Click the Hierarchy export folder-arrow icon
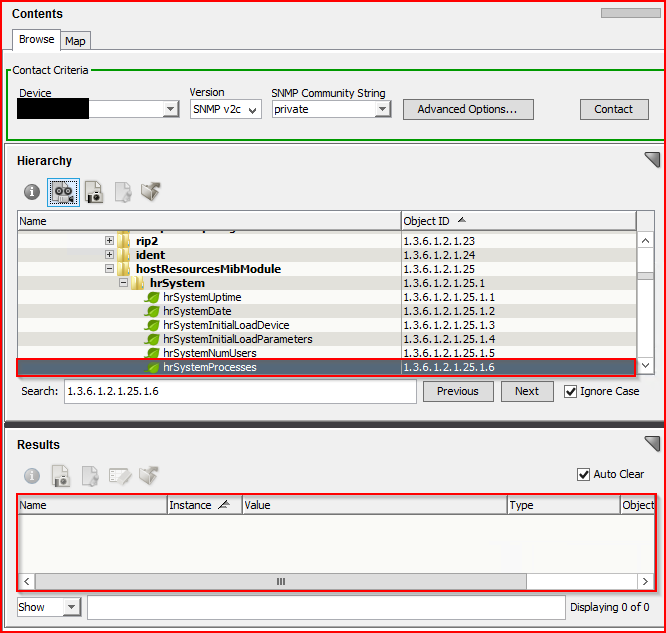Screen dimensions: 666x633 click(151, 191)
